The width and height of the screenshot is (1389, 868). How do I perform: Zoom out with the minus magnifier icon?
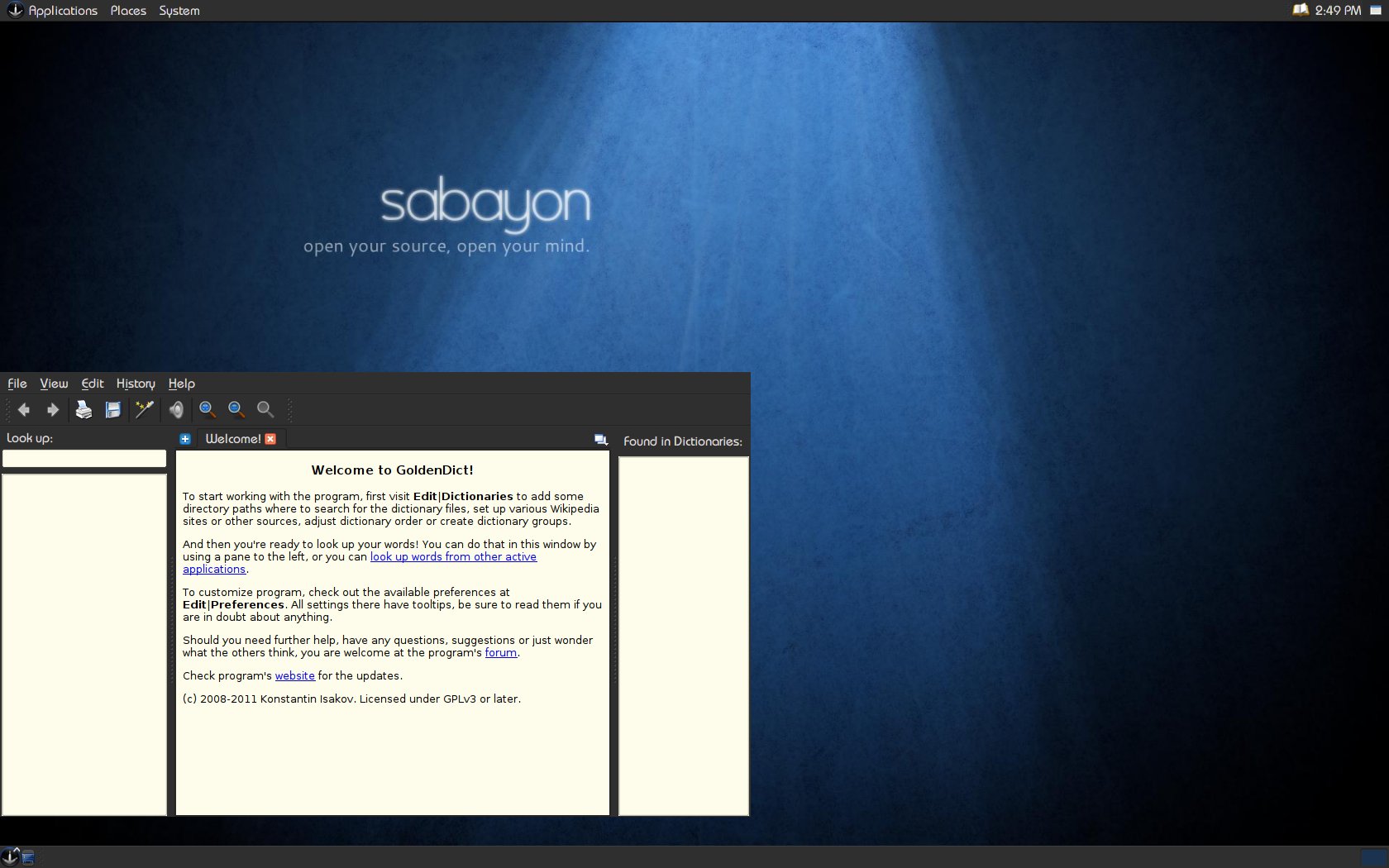[x=236, y=410]
